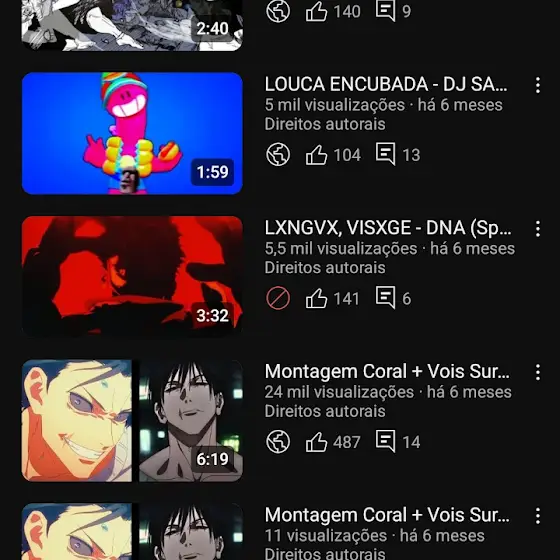Open comments icon showing 6 comments

[385, 298]
